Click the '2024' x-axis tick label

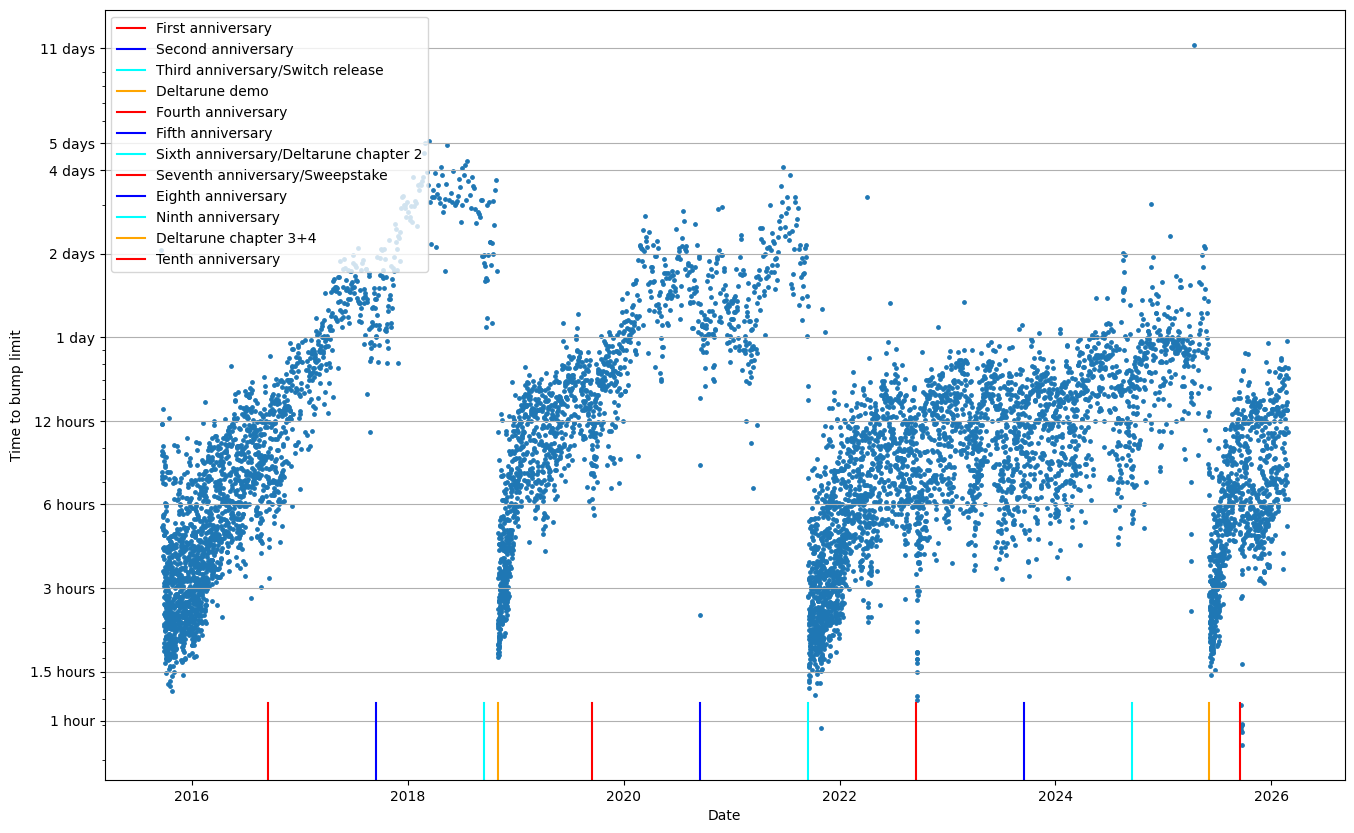(1056, 797)
